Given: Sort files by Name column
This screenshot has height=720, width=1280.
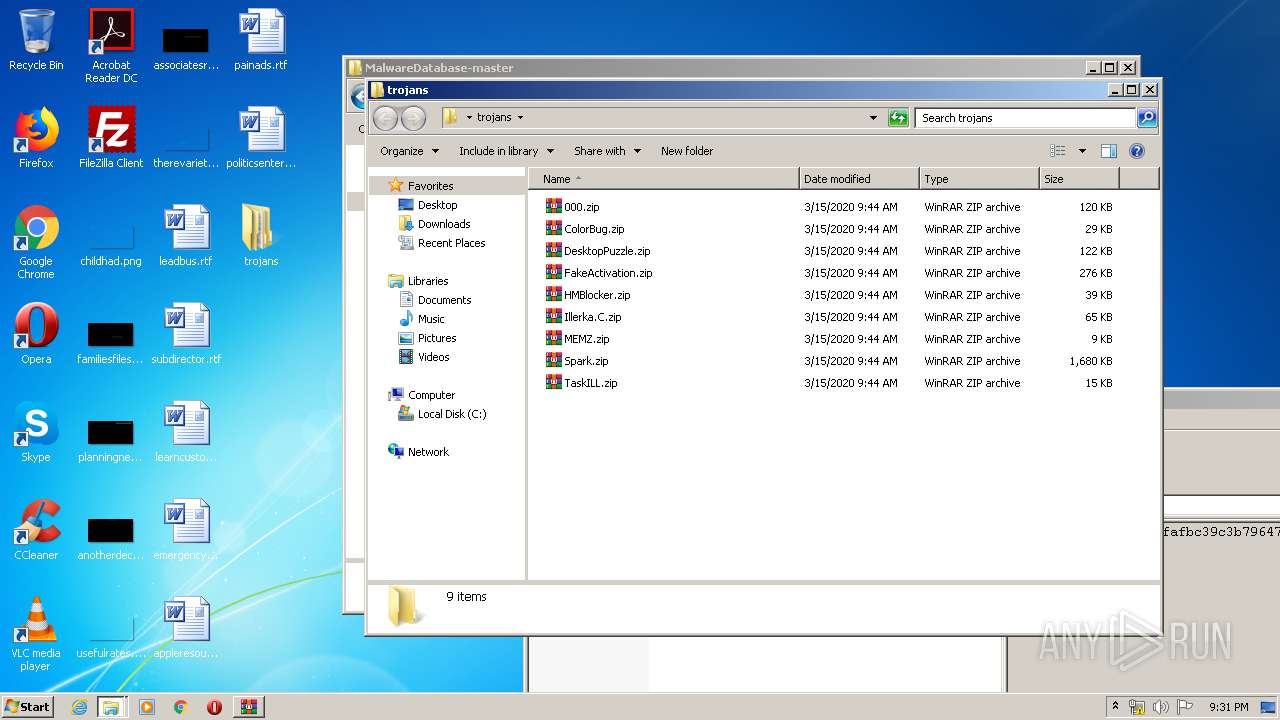Looking at the screenshot, I should [664, 179].
